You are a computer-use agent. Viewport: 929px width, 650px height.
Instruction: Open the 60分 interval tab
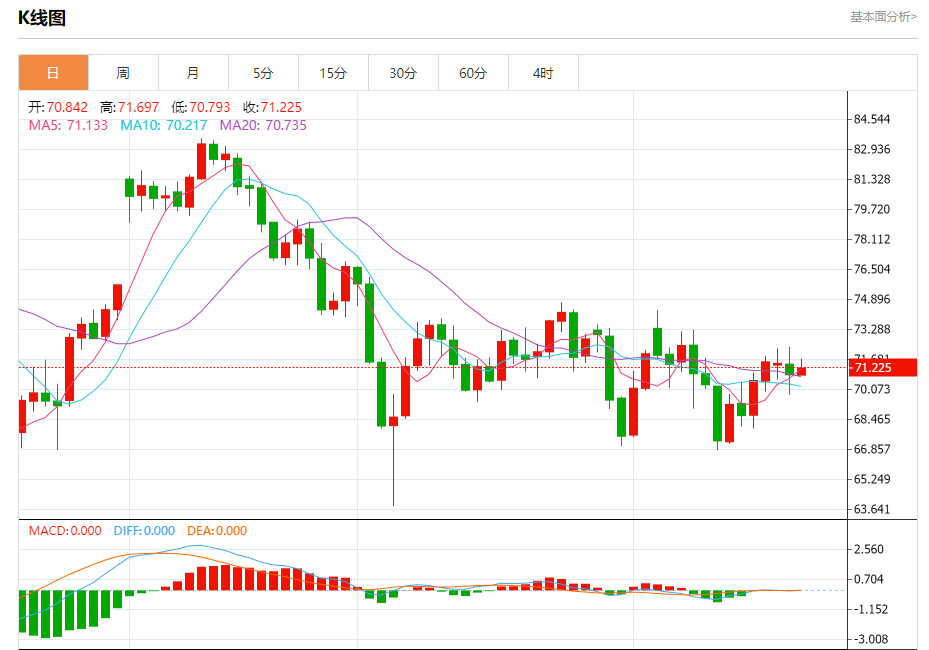[x=473, y=73]
